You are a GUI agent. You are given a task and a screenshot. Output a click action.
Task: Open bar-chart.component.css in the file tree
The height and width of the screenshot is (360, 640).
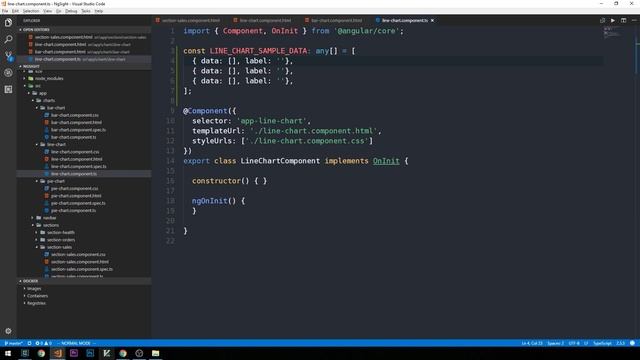pos(75,115)
